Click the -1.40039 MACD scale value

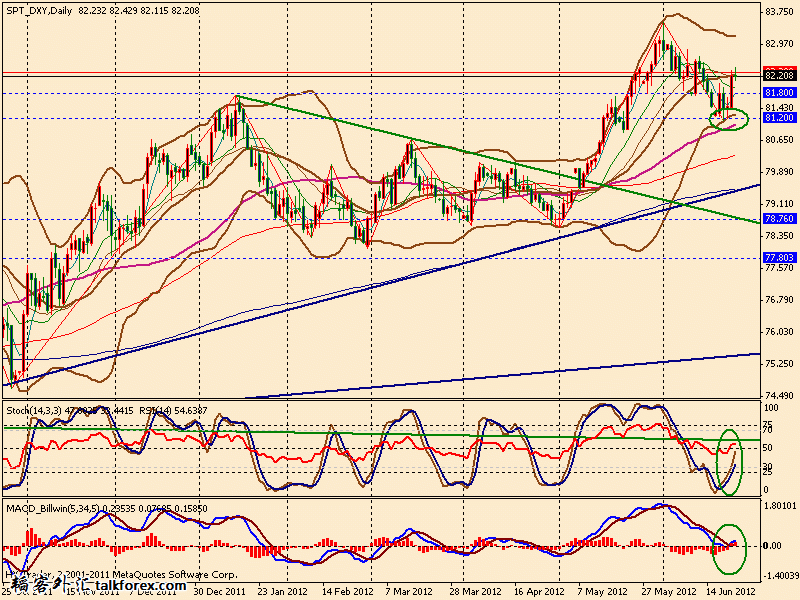779,575
